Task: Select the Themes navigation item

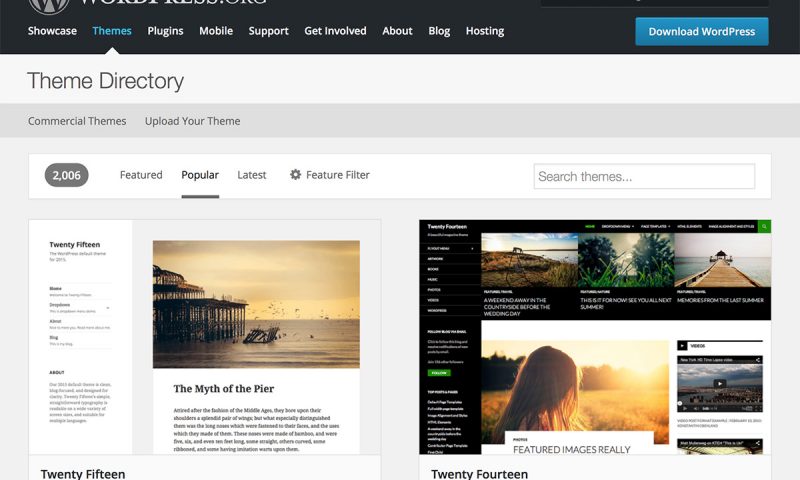Action: pos(112,31)
